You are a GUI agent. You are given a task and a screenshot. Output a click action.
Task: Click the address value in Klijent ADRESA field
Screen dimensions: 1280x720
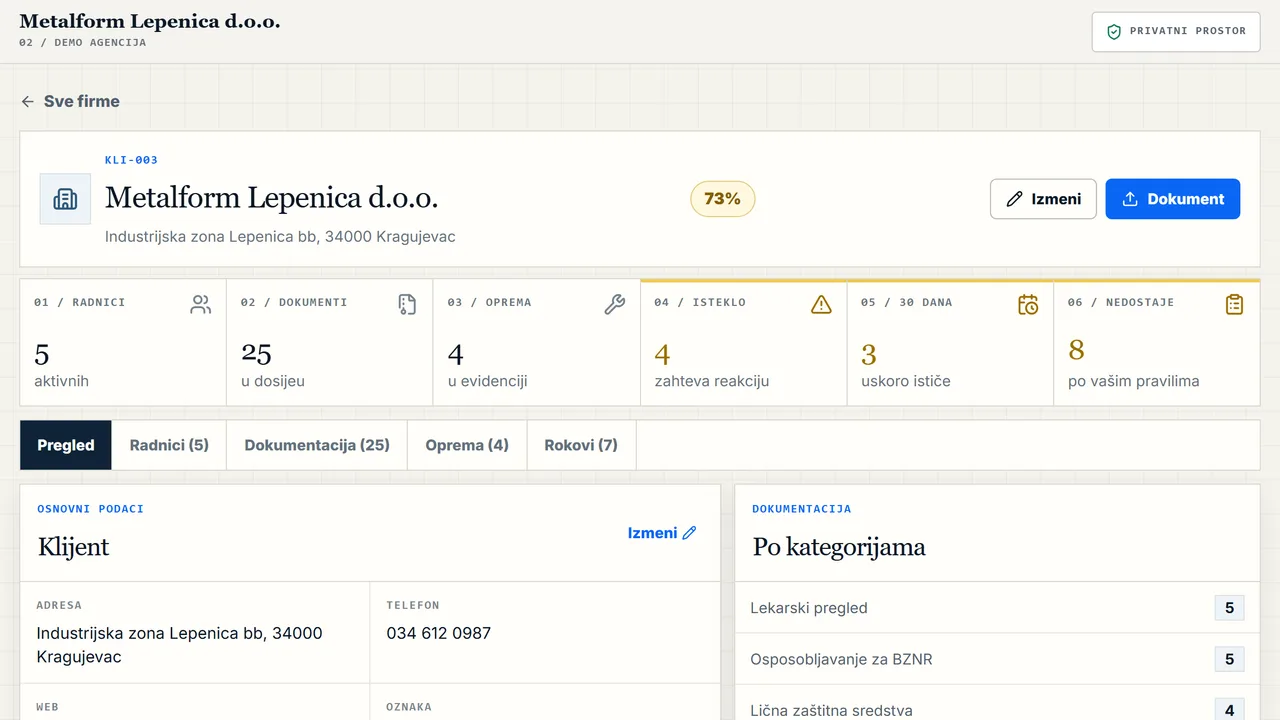(x=179, y=645)
